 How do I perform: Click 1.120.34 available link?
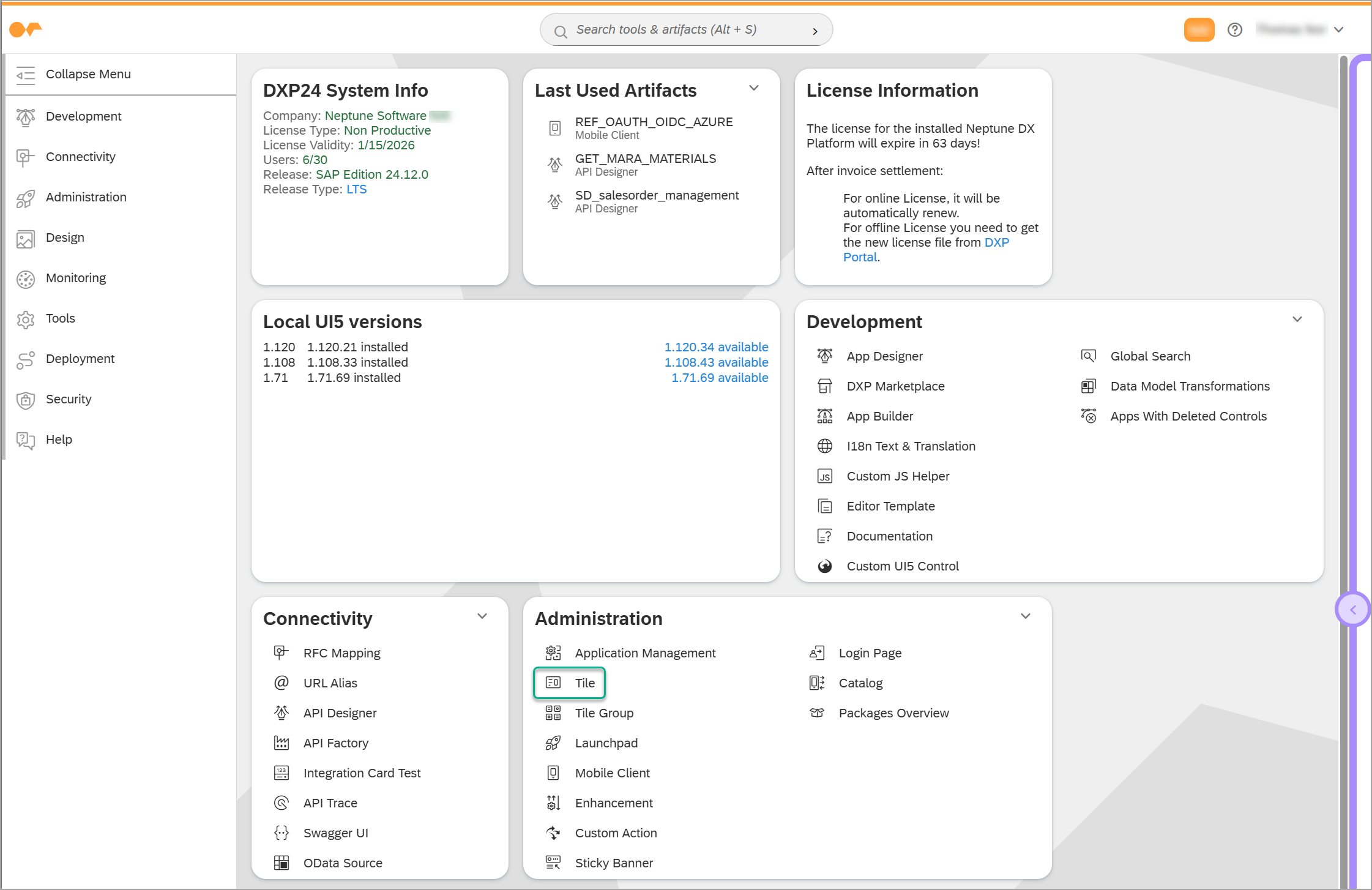pyautogui.click(x=716, y=347)
